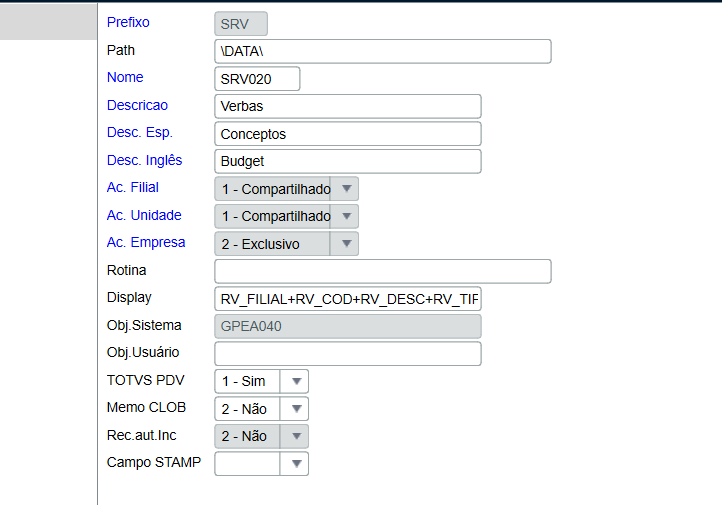The image size is (722, 505).
Task: Click the Obj.Sistema GPEA040 field
Action: [x=347, y=326]
